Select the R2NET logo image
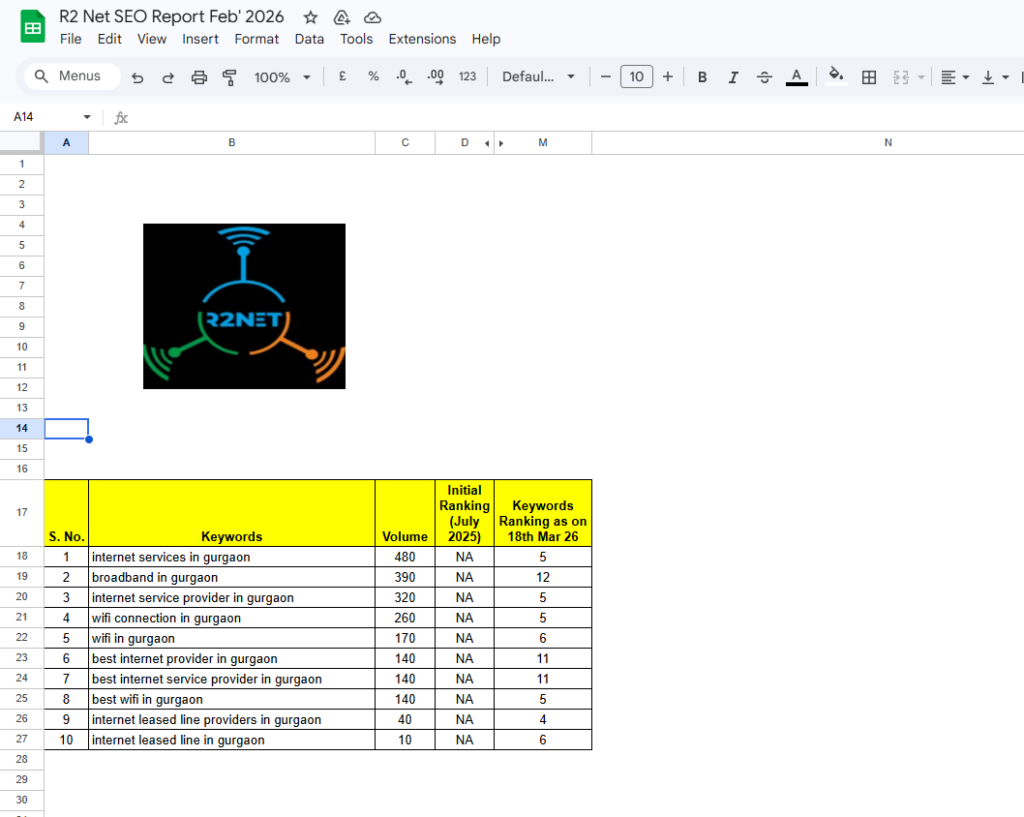 [x=244, y=306]
